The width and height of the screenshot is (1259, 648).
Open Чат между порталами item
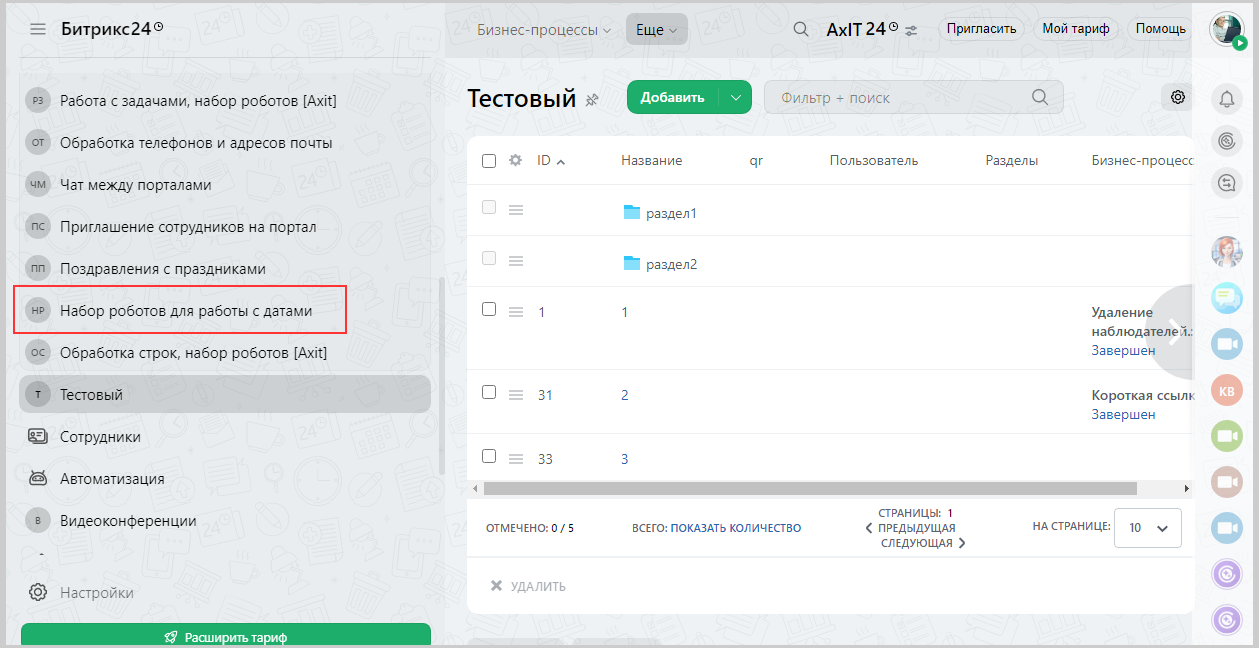[x=225, y=185]
